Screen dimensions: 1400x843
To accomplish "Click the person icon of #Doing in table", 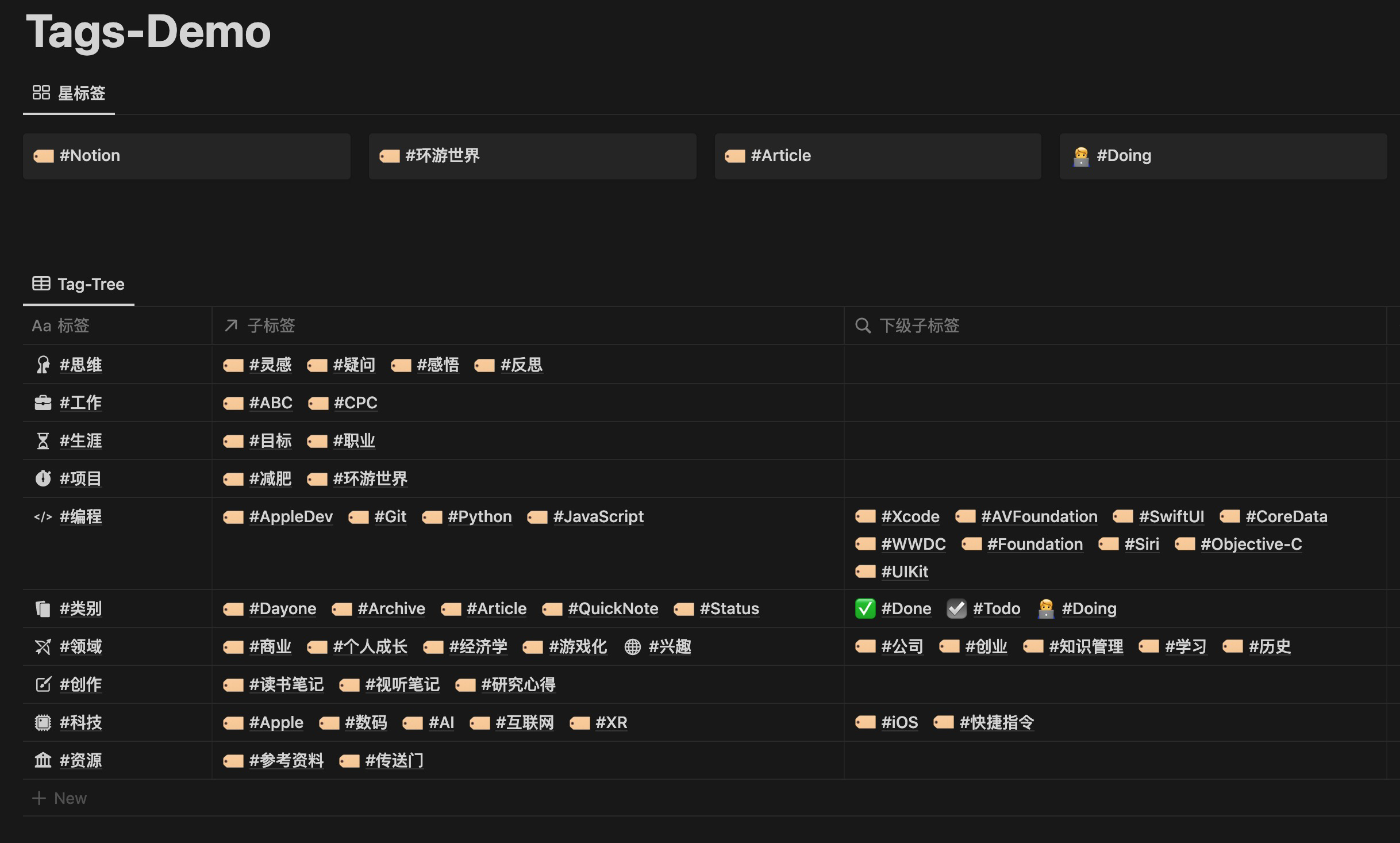I will coord(1046,608).
